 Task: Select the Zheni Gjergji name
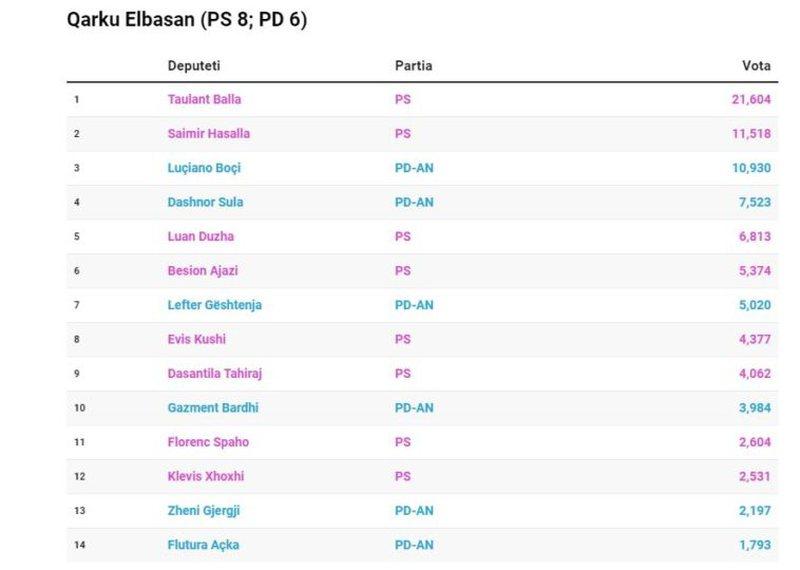pos(203,511)
